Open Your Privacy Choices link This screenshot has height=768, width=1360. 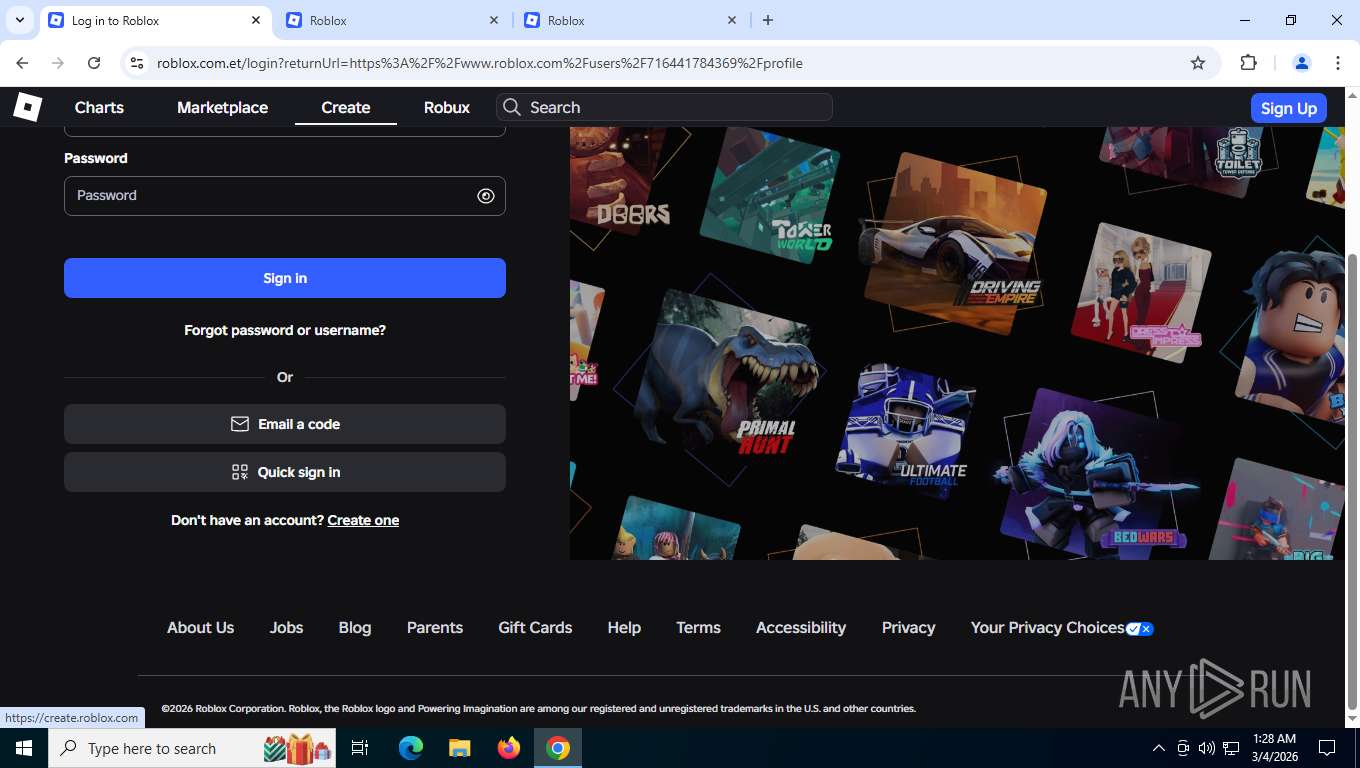pyautogui.click(x=1062, y=627)
